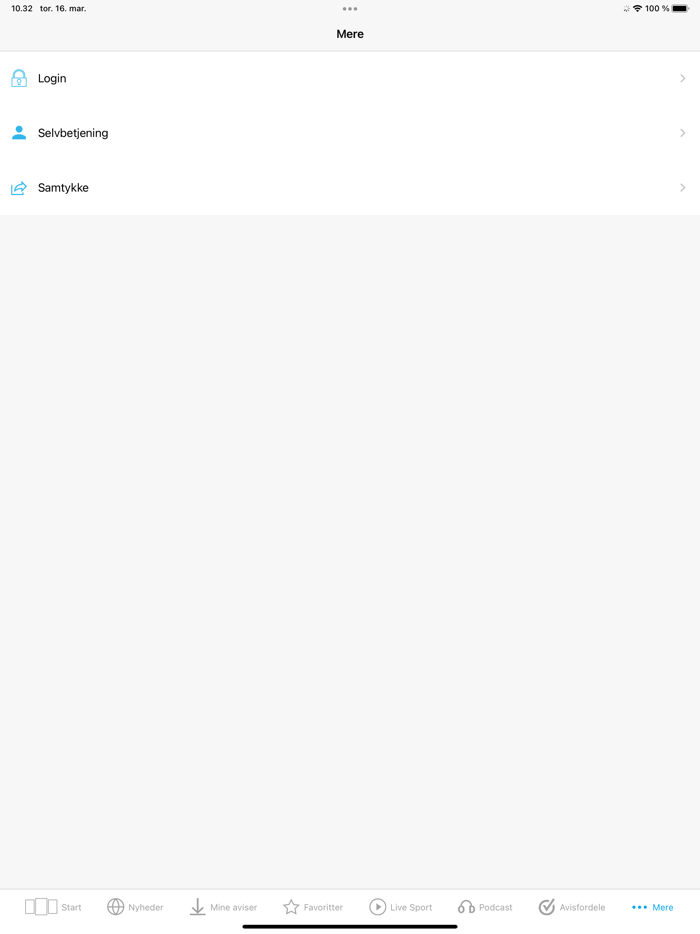Tap the padlock icon beside Login

coord(19,79)
